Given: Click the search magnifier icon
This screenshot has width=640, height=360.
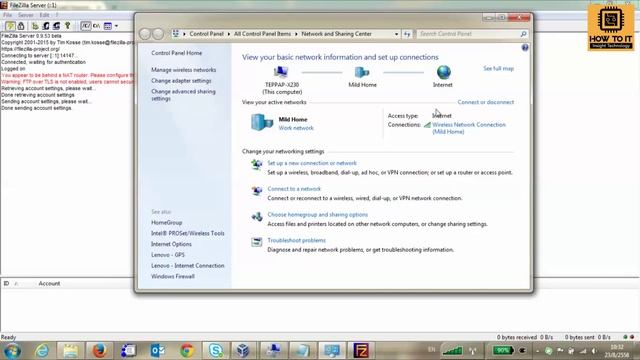Looking at the screenshot, I should pyautogui.click(x=523, y=34).
